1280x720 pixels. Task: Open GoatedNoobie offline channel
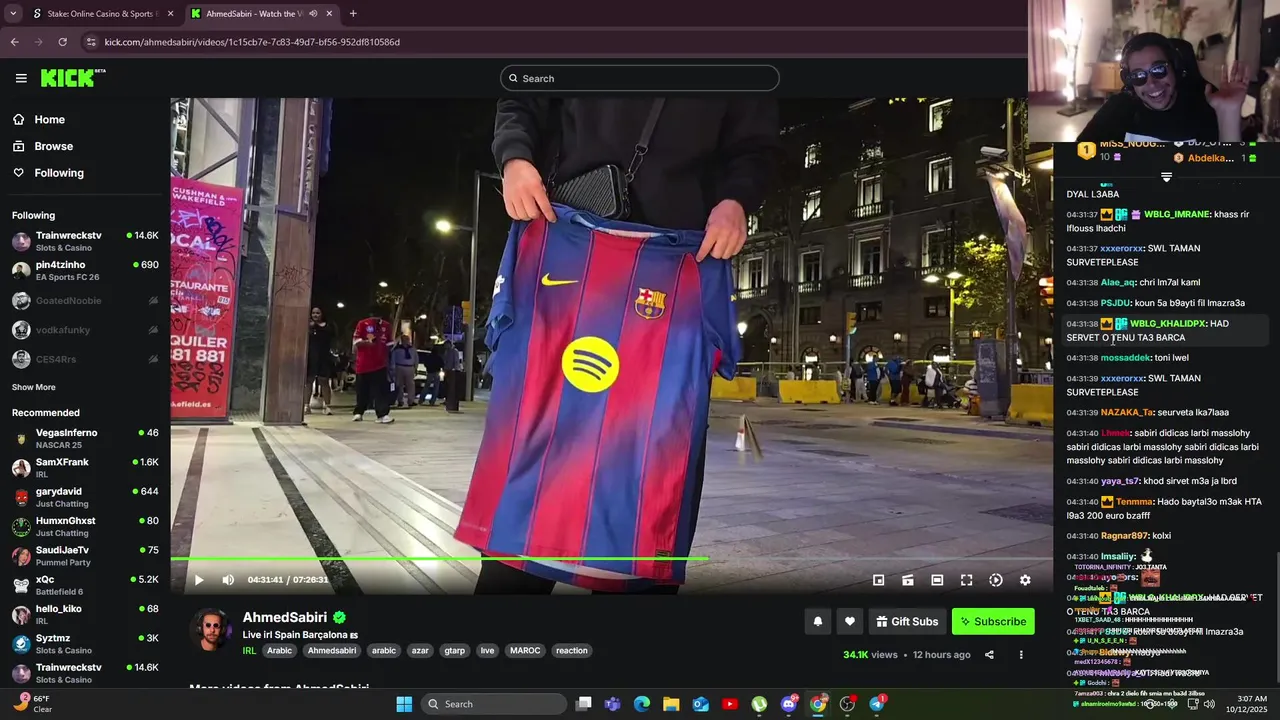coord(85,300)
